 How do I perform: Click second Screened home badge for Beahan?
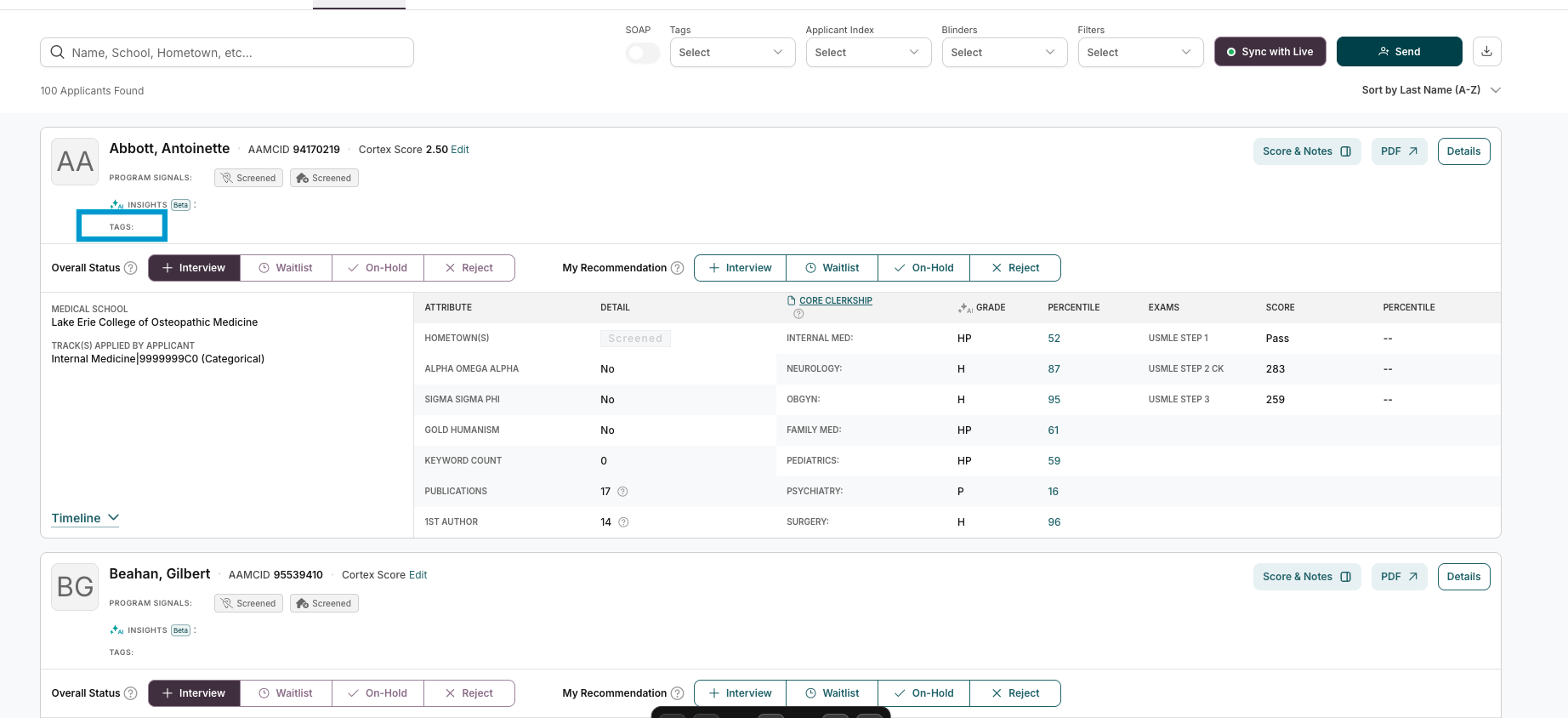324,603
